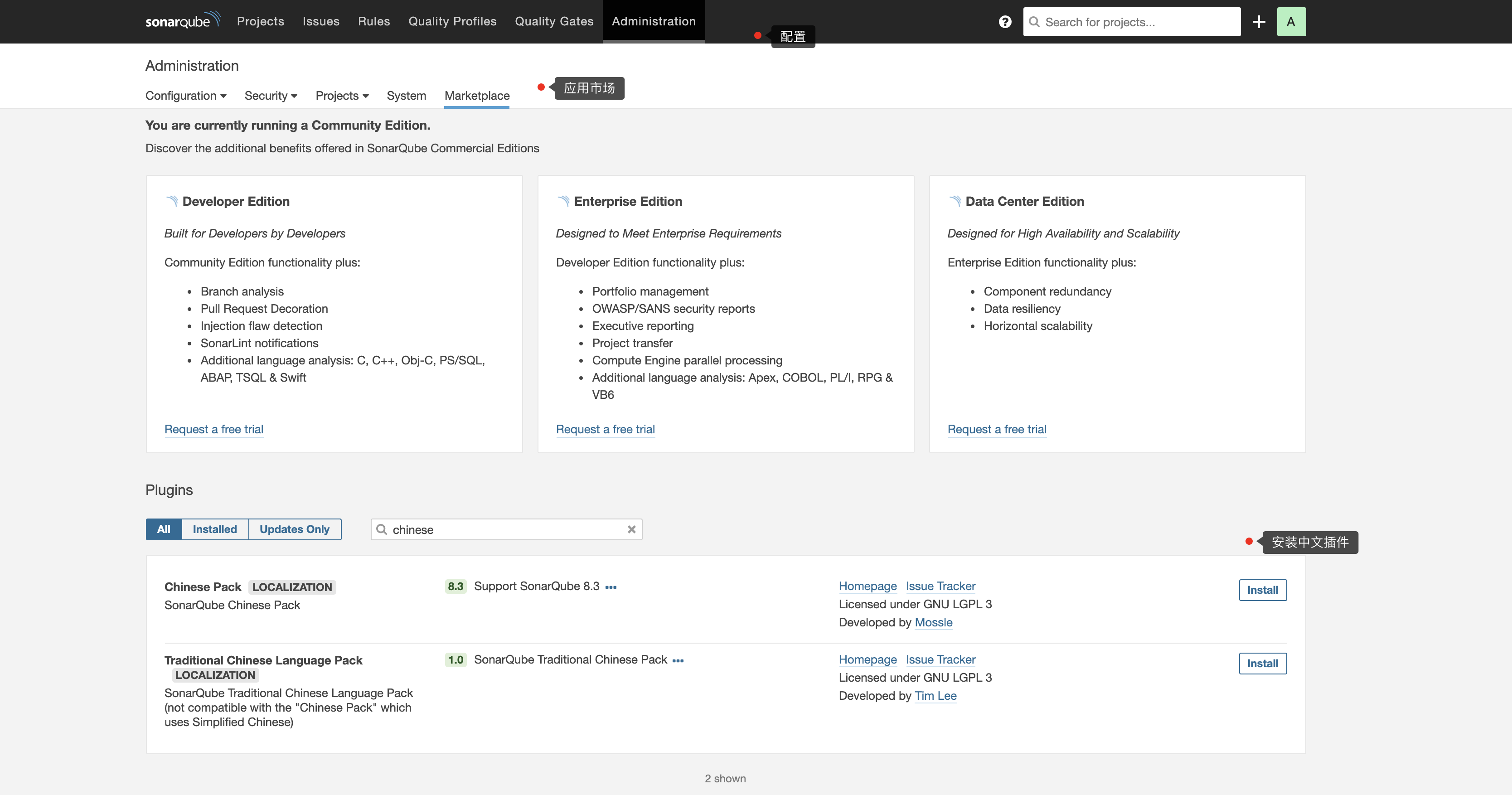This screenshot has width=1512, height=795.
Task: Open Administration in top navigation
Action: pyautogui.click(x=653, y=21)
